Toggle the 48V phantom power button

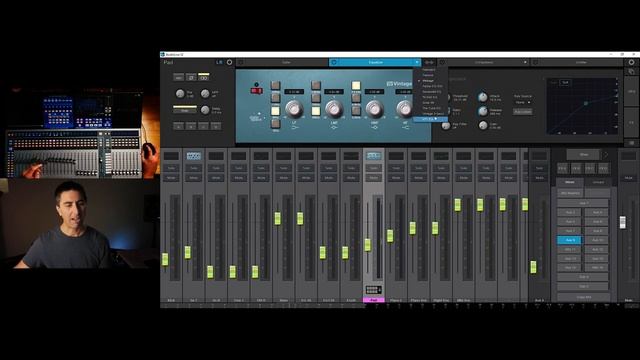pos(178,78)
